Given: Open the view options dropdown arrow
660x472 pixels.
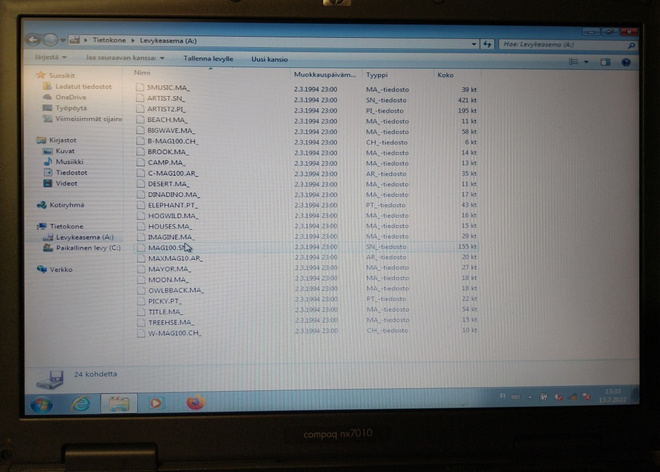Looking at the screenshot, I should click(586, 62).
